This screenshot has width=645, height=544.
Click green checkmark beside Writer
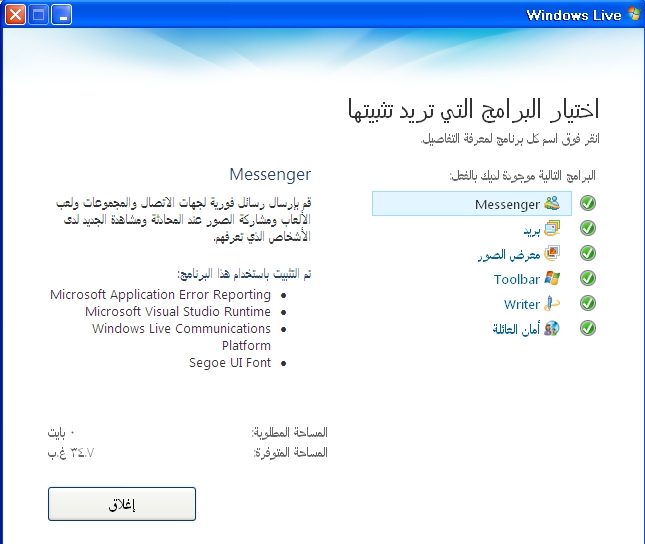588,303
